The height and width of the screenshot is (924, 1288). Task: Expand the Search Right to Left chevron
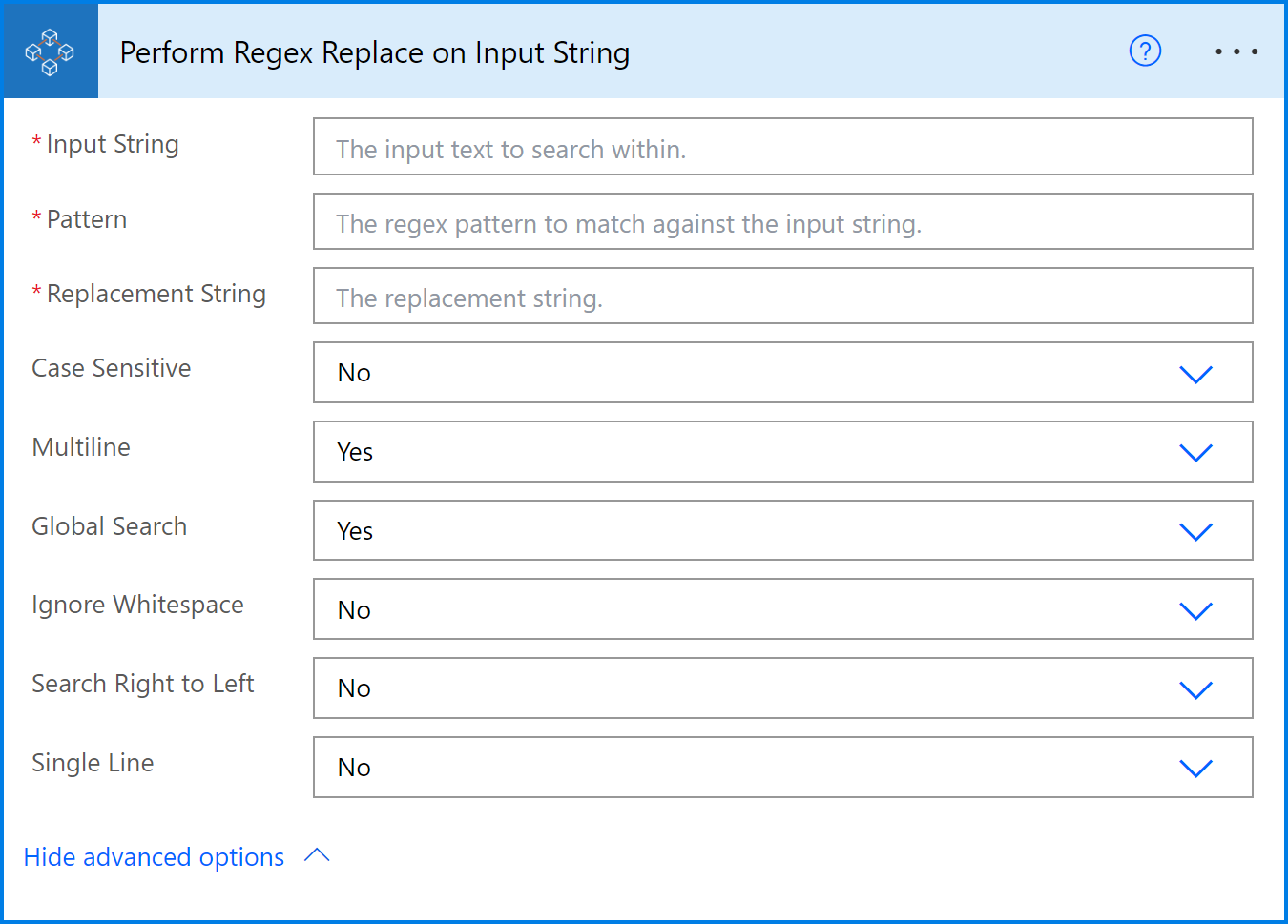[1195, 689]
